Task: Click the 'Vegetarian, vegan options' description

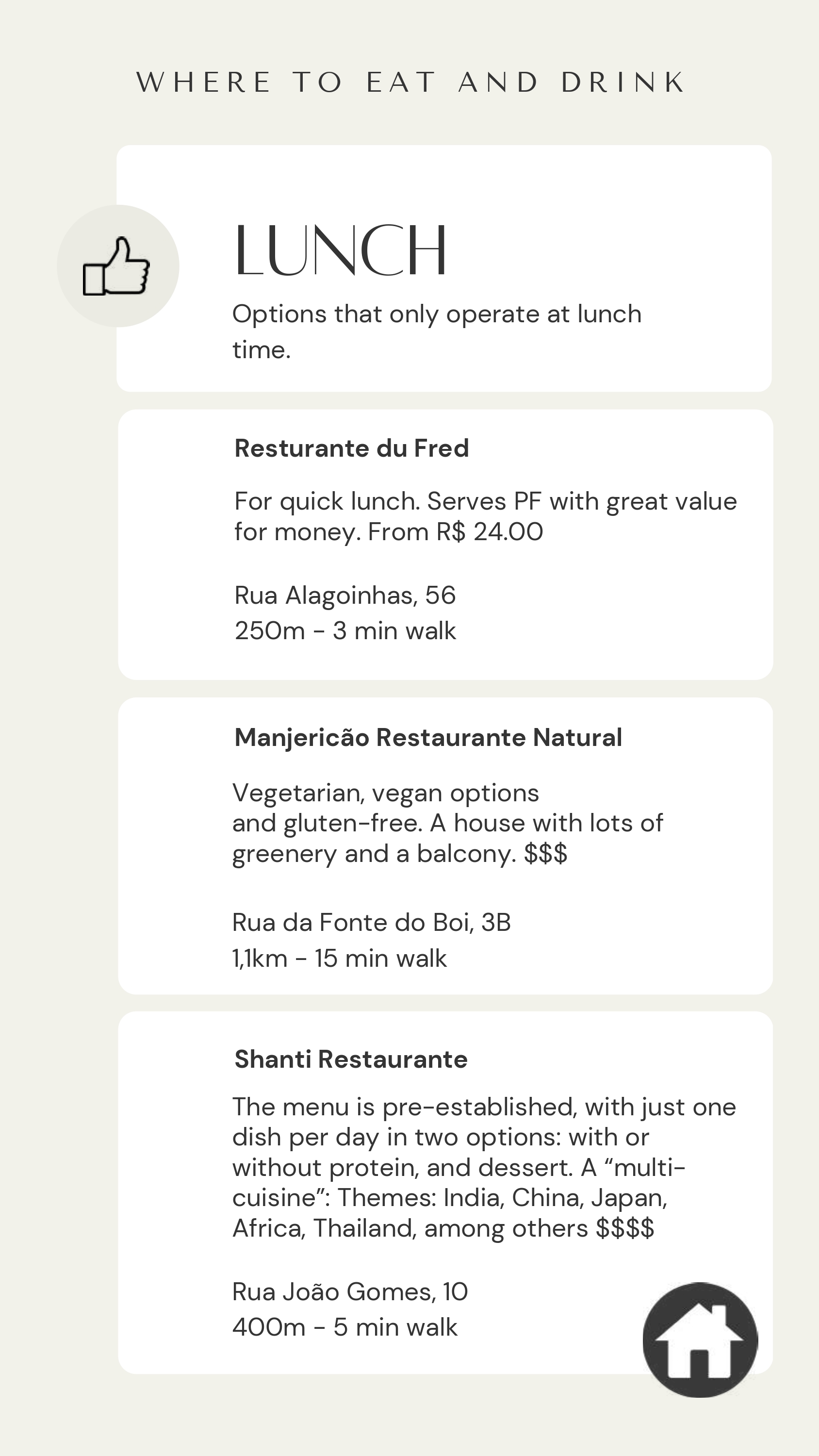Action: pyautogui.click(x=385, y=793)
